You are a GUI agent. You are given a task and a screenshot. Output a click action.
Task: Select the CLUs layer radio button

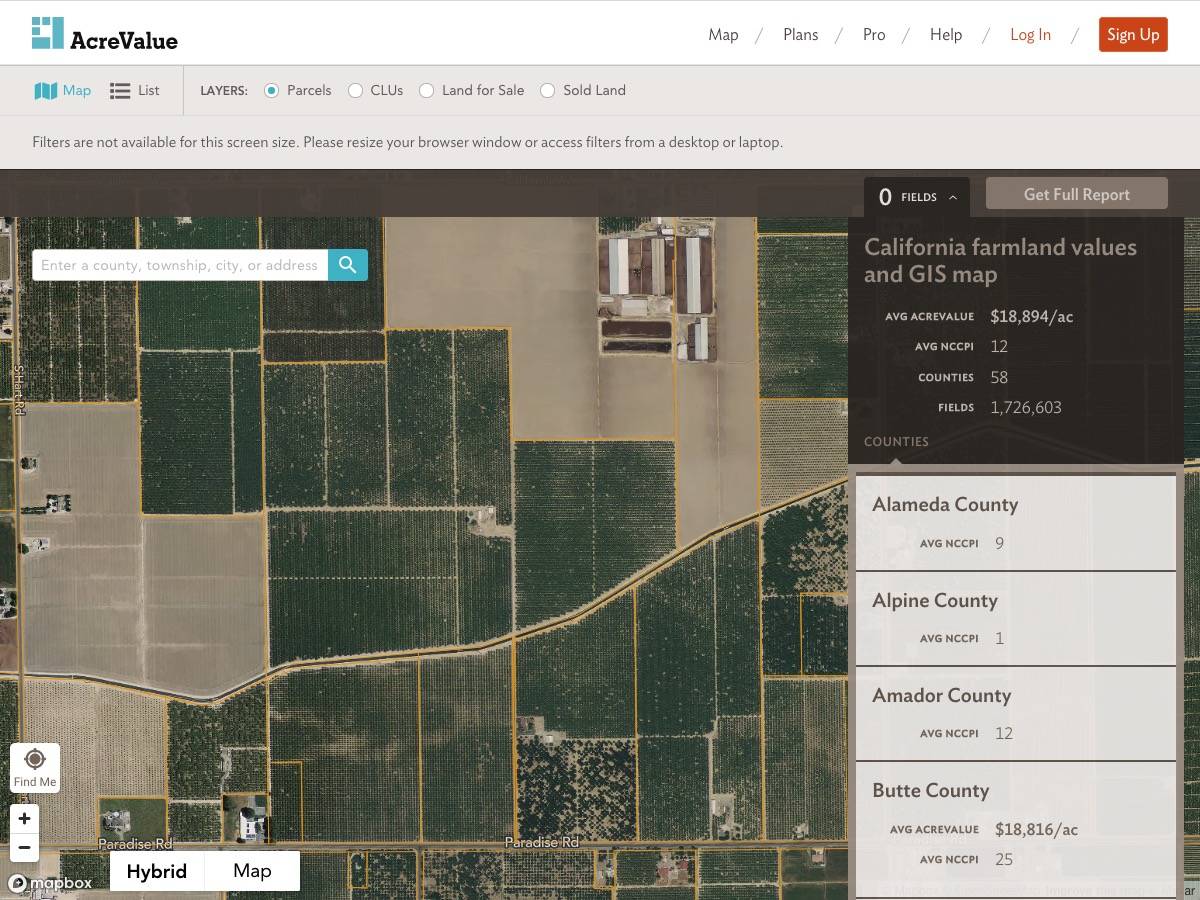pos(355,90)
